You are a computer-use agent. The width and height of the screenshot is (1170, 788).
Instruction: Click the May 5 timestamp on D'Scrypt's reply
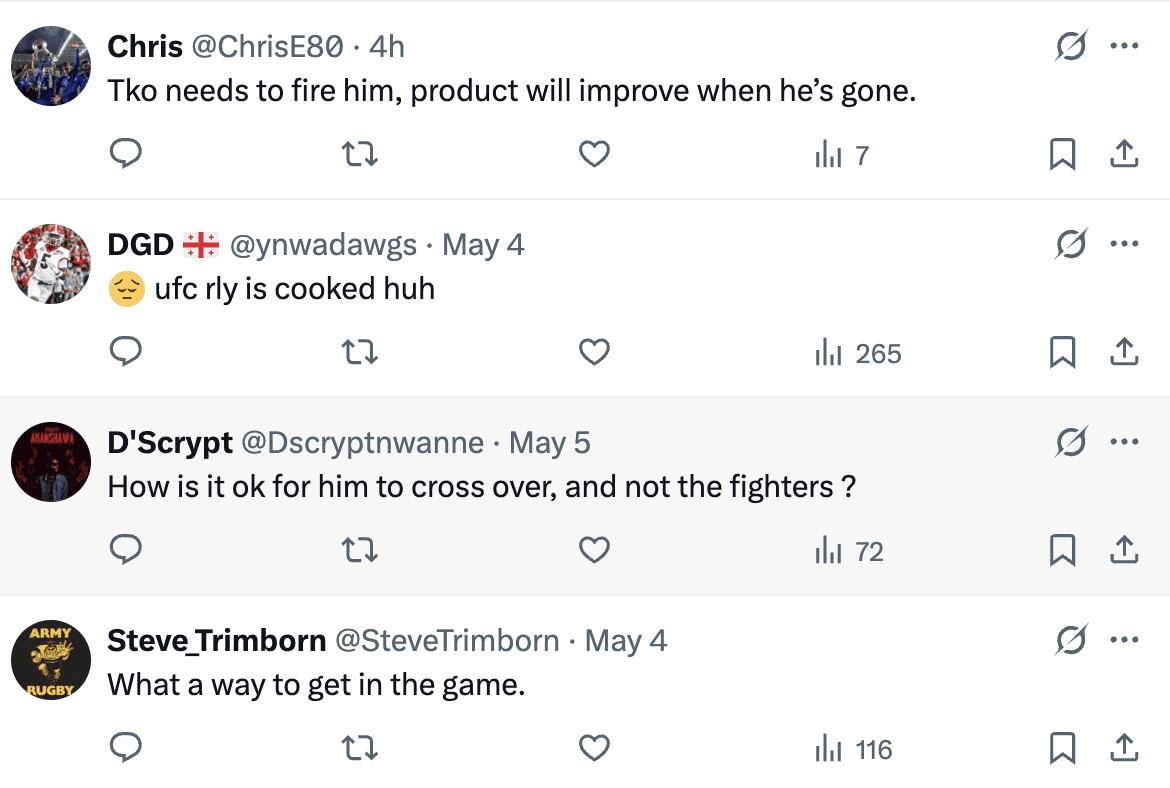tap(549, 441)
